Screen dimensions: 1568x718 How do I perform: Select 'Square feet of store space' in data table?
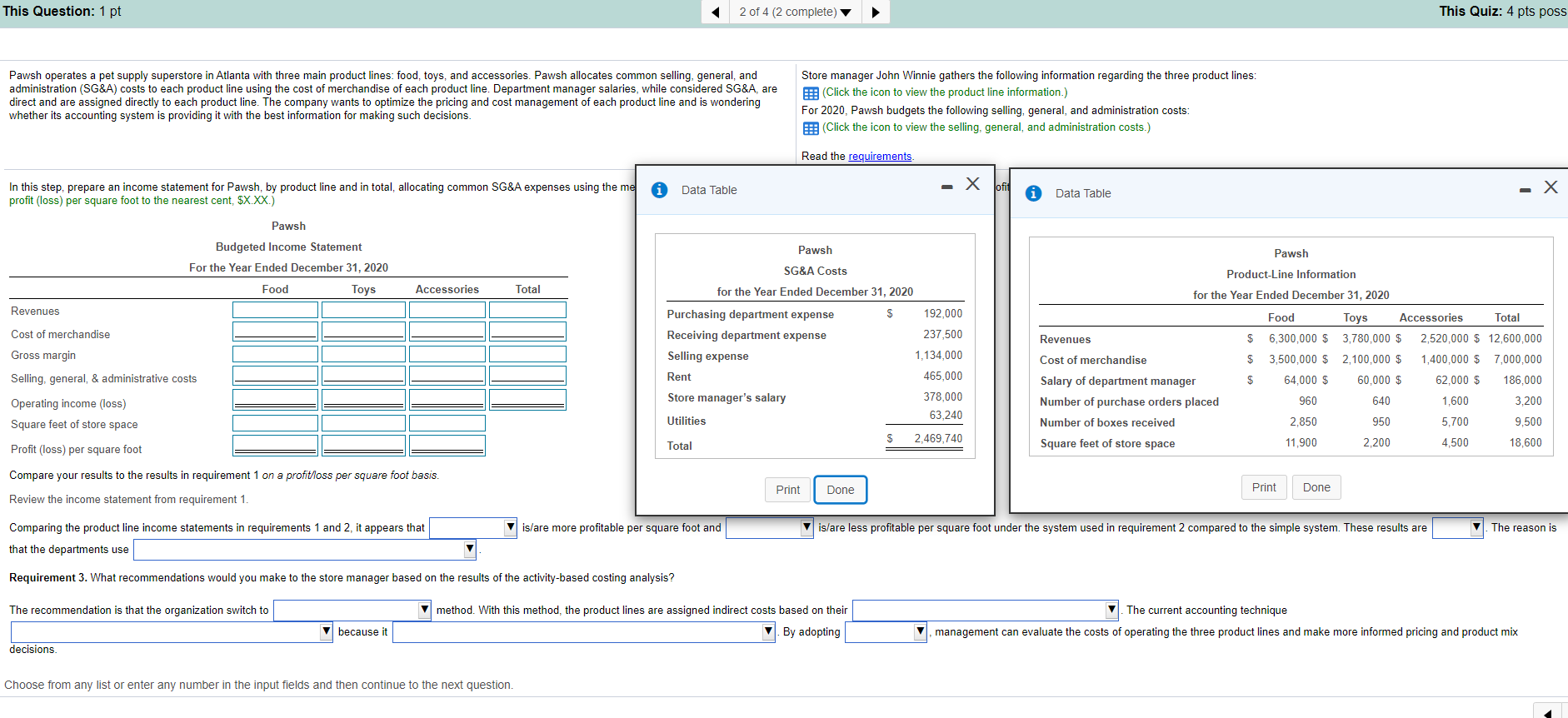pos(1107,443)
